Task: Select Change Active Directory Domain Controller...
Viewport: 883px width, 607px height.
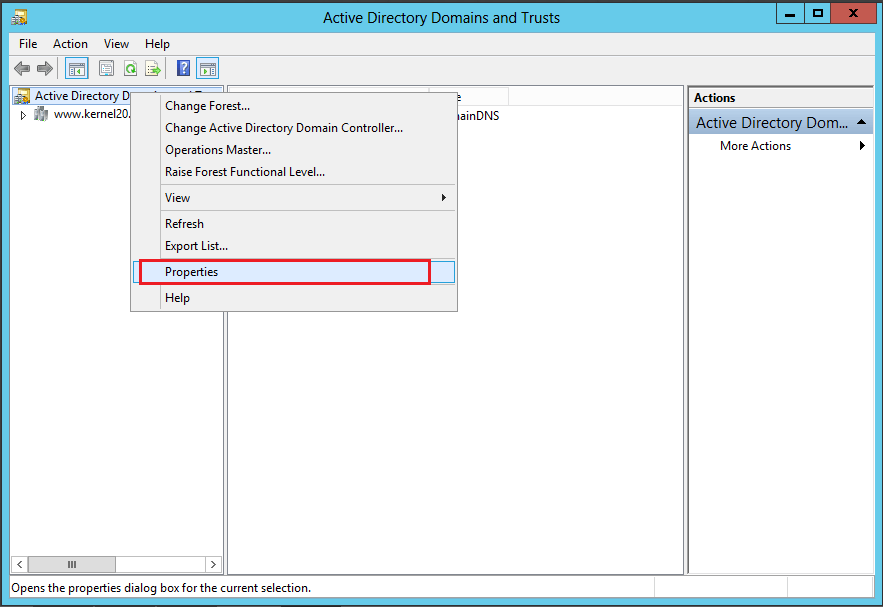Action: (x=293, y=128)
